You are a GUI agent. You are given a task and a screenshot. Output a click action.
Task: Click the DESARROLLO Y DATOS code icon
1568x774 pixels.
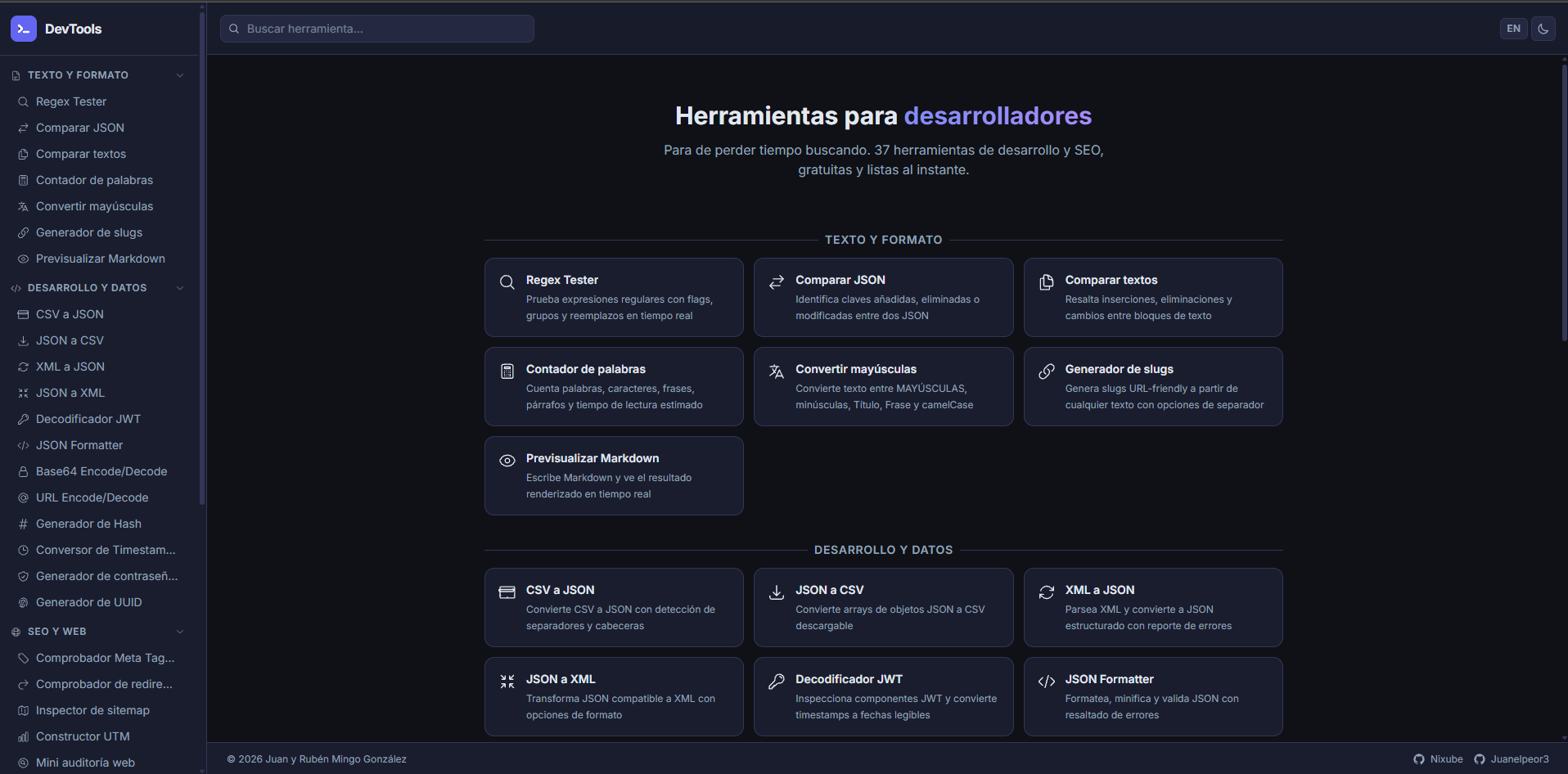pos(16,288)
